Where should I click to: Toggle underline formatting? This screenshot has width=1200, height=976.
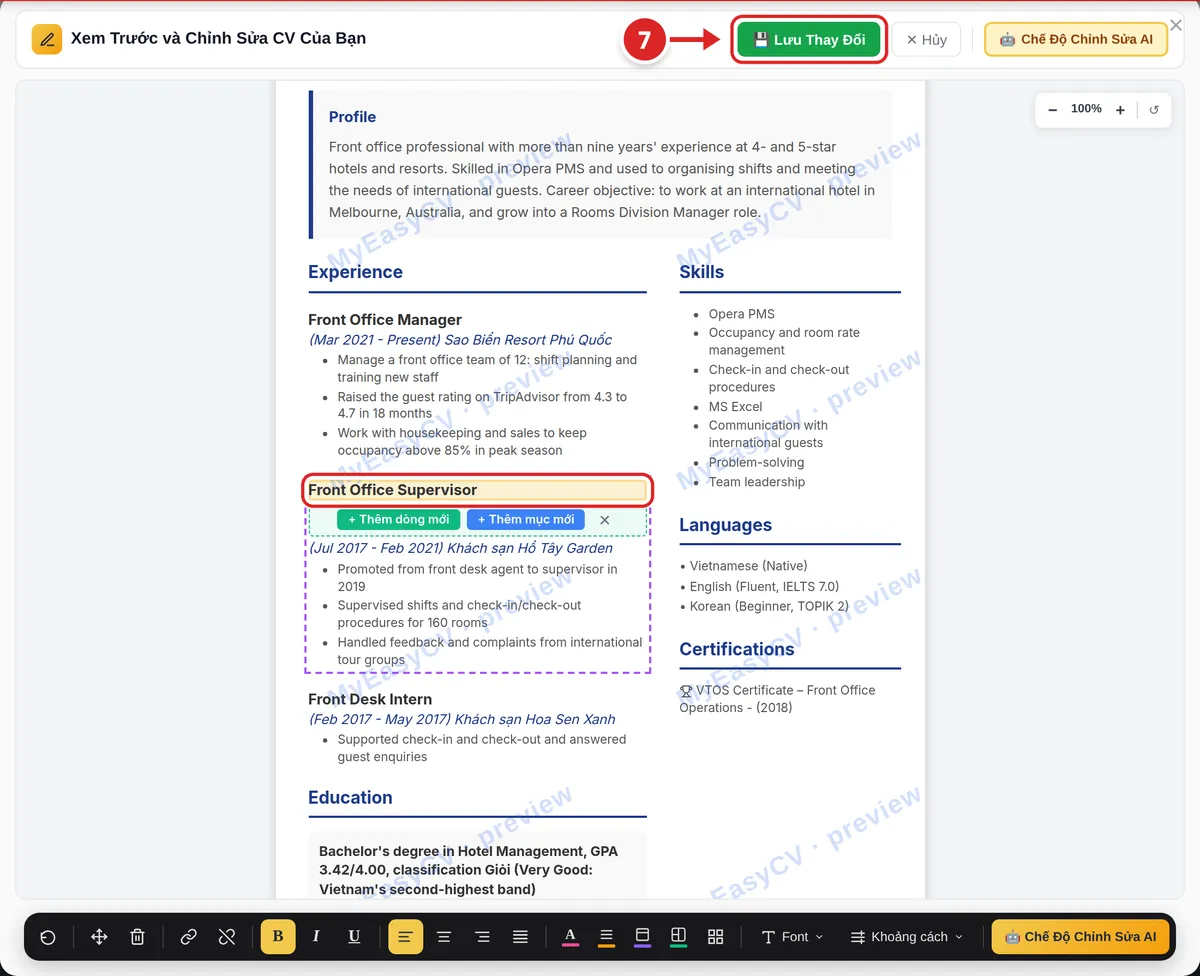tap(354, 937)
